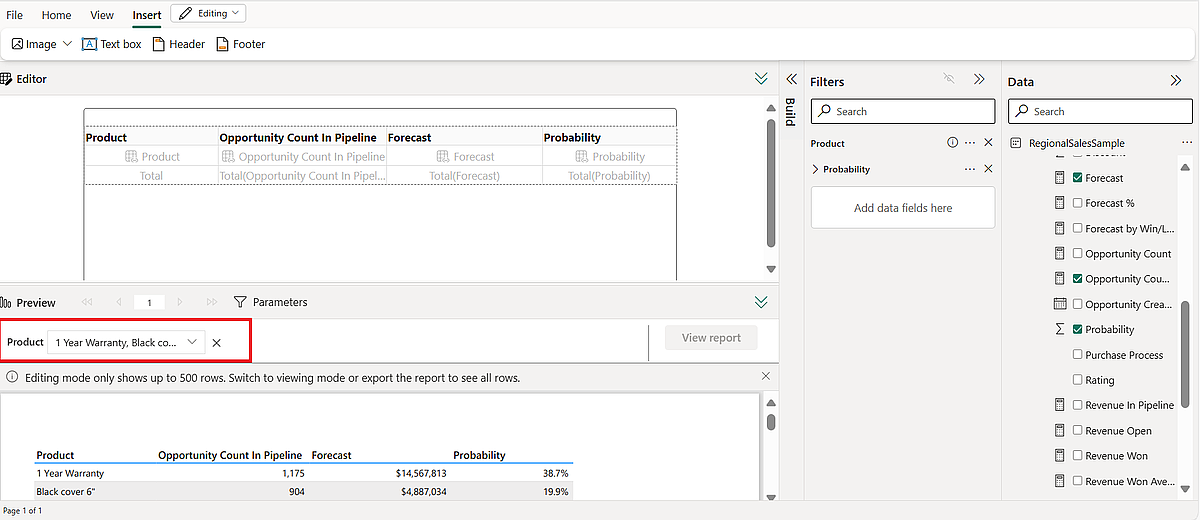Go to previous page of preview
Screen dimensions: 1200x520
[x=119, y=302]
